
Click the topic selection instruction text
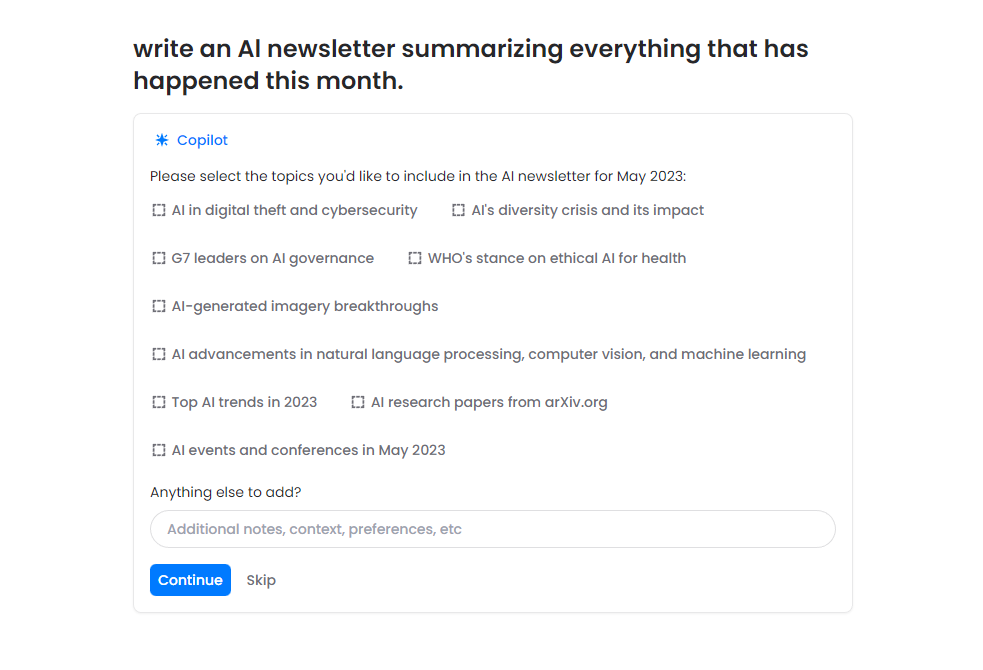tap(418, 177)
